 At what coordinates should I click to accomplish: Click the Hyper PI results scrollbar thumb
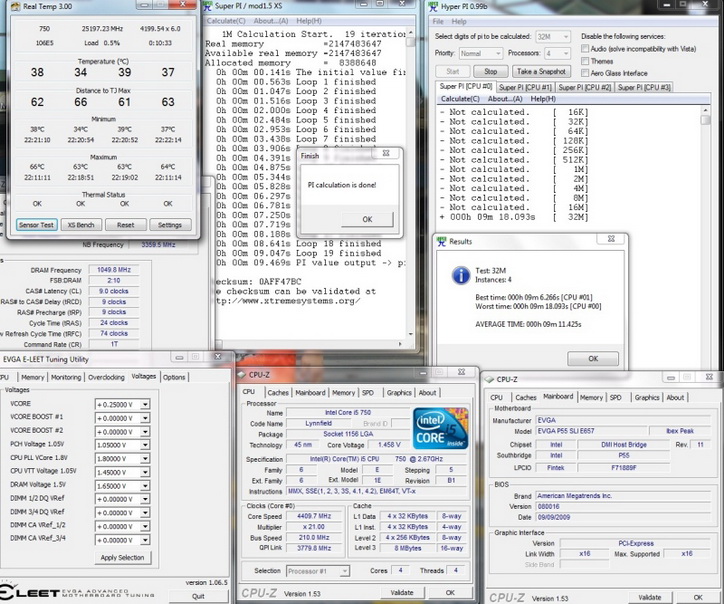[705, 120]
